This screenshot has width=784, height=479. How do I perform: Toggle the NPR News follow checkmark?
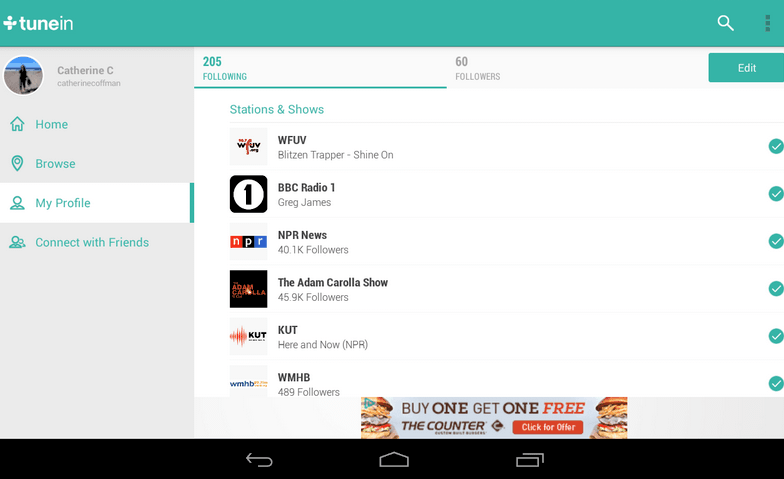click(x=775, y=241)
